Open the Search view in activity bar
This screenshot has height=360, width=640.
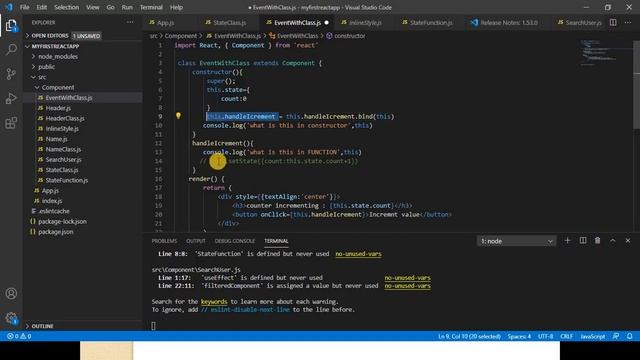(11, 50)
